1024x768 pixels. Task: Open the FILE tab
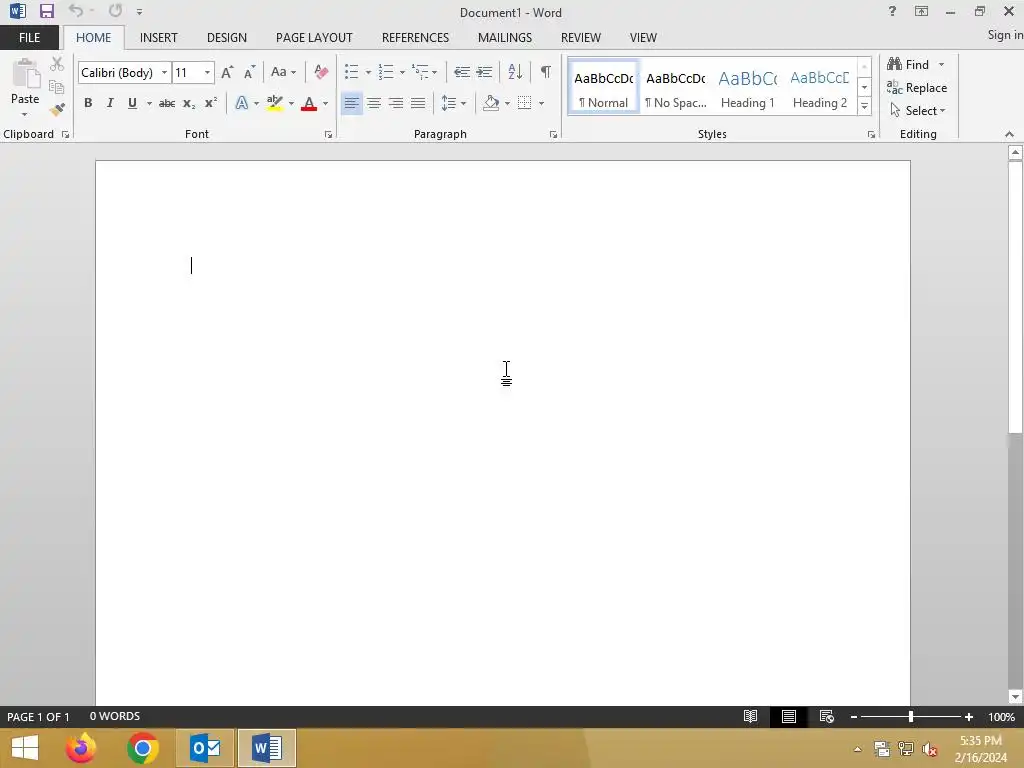(29, 38)
